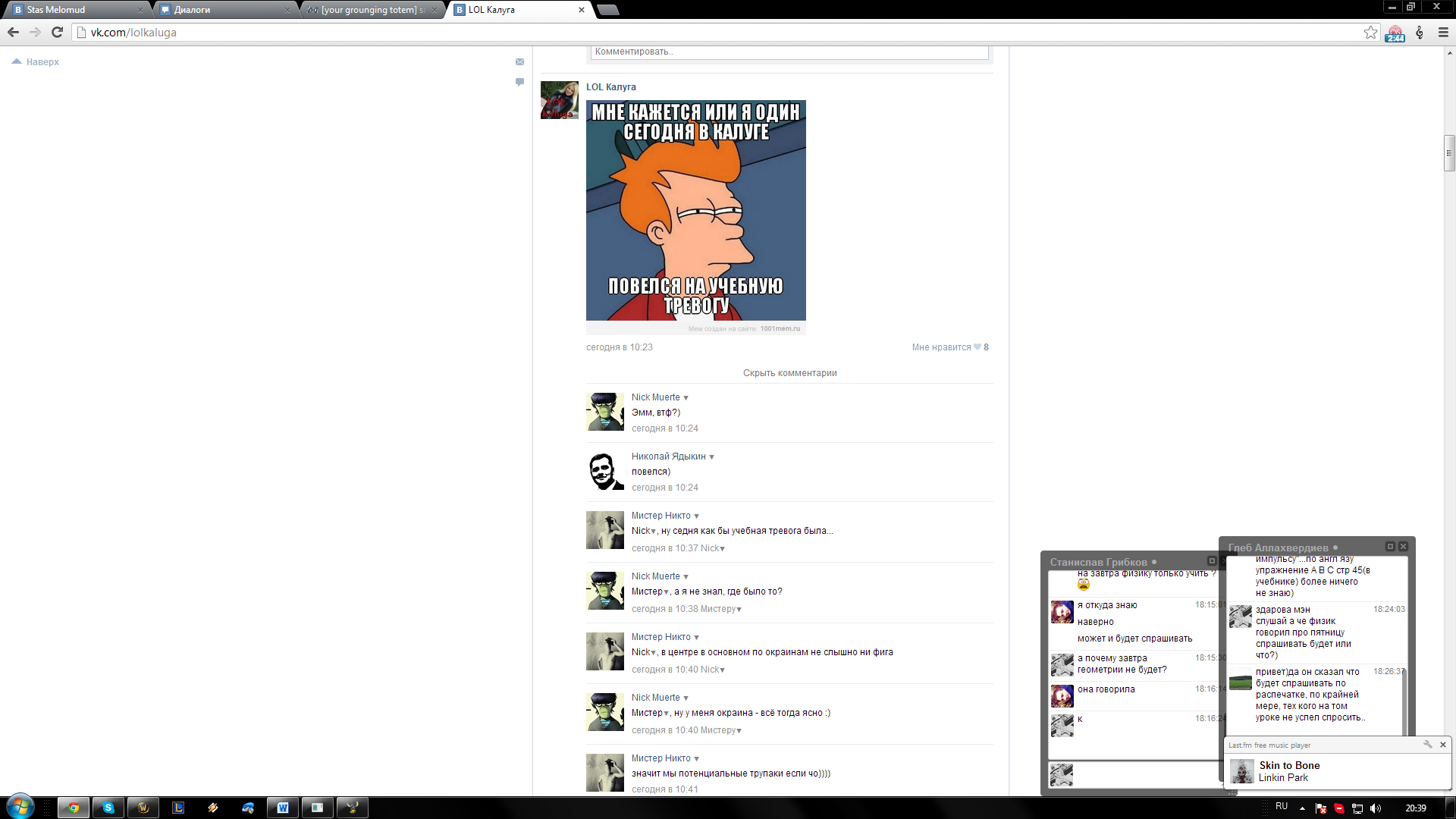Click the heart icon next to Мне нравится
Viewport: 1456px width, 819px height.
977,347
